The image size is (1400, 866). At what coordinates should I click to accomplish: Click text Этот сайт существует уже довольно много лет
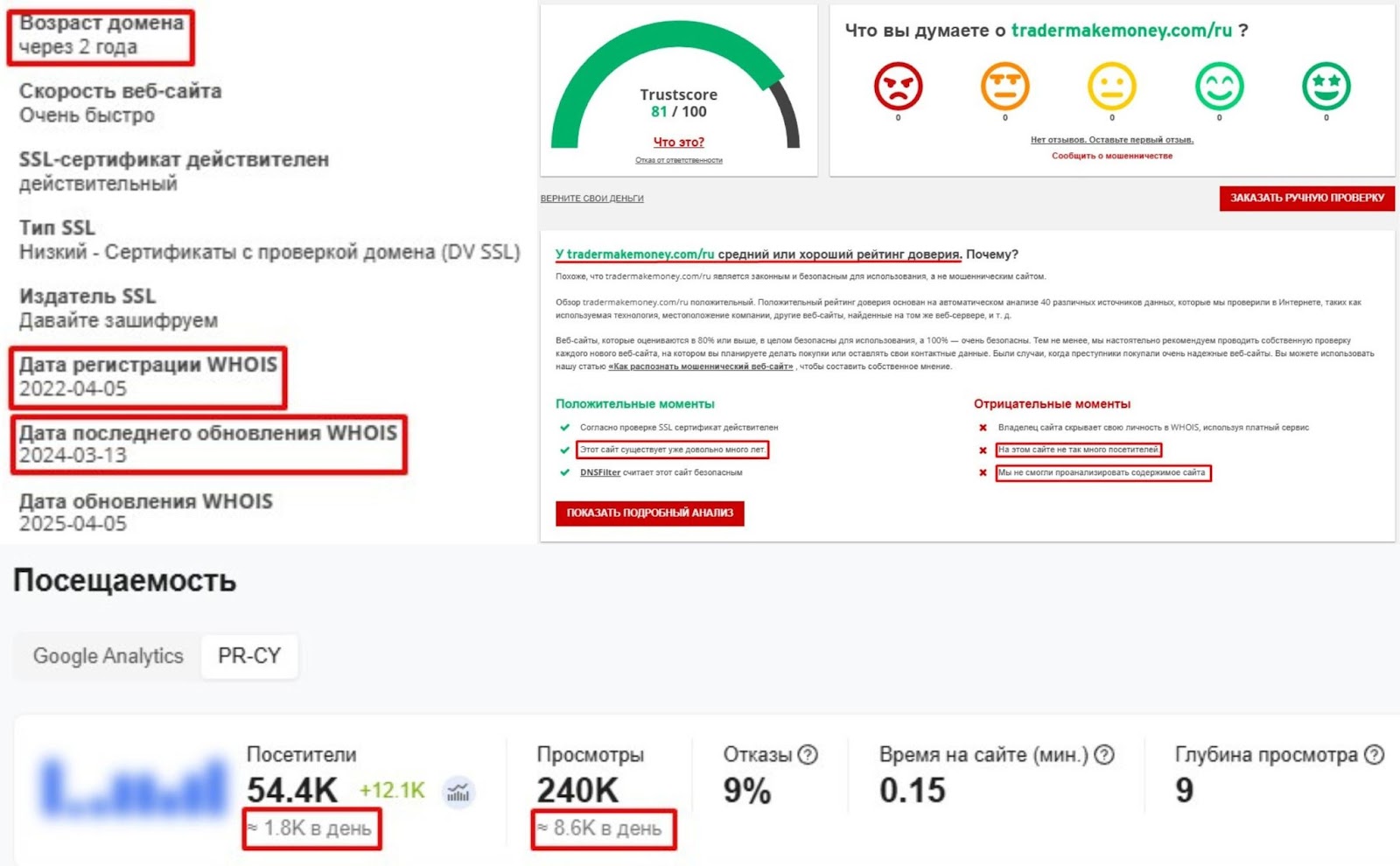(x=672, y=450)
